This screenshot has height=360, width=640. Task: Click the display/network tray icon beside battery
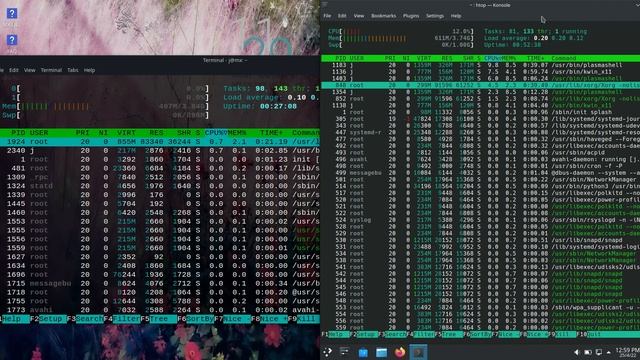point(599,352)
